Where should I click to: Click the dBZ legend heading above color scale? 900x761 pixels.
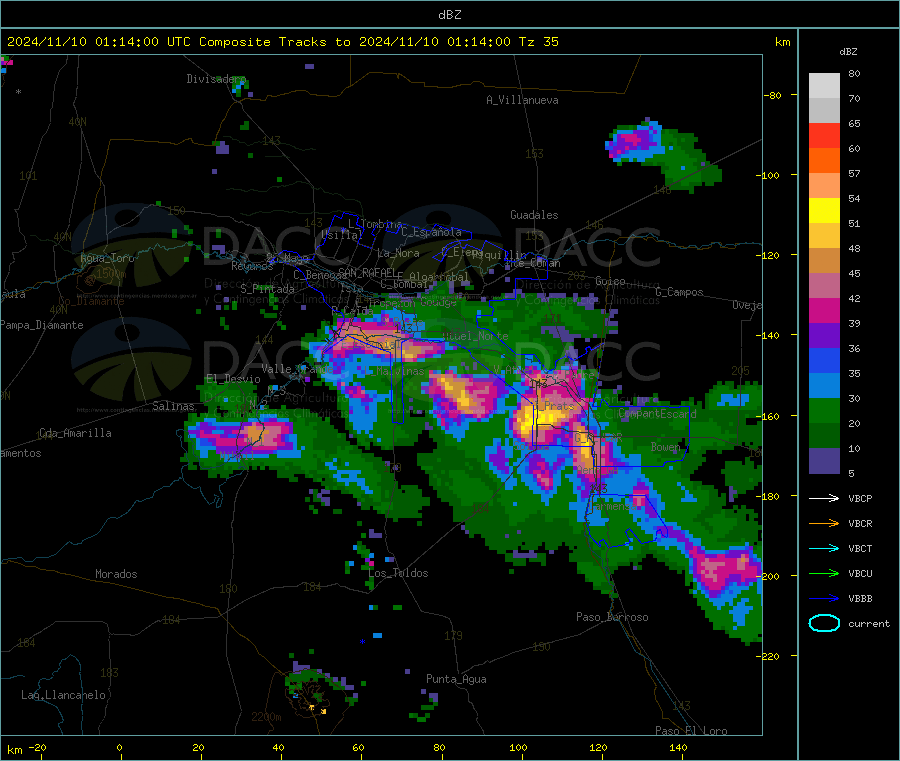848,52
